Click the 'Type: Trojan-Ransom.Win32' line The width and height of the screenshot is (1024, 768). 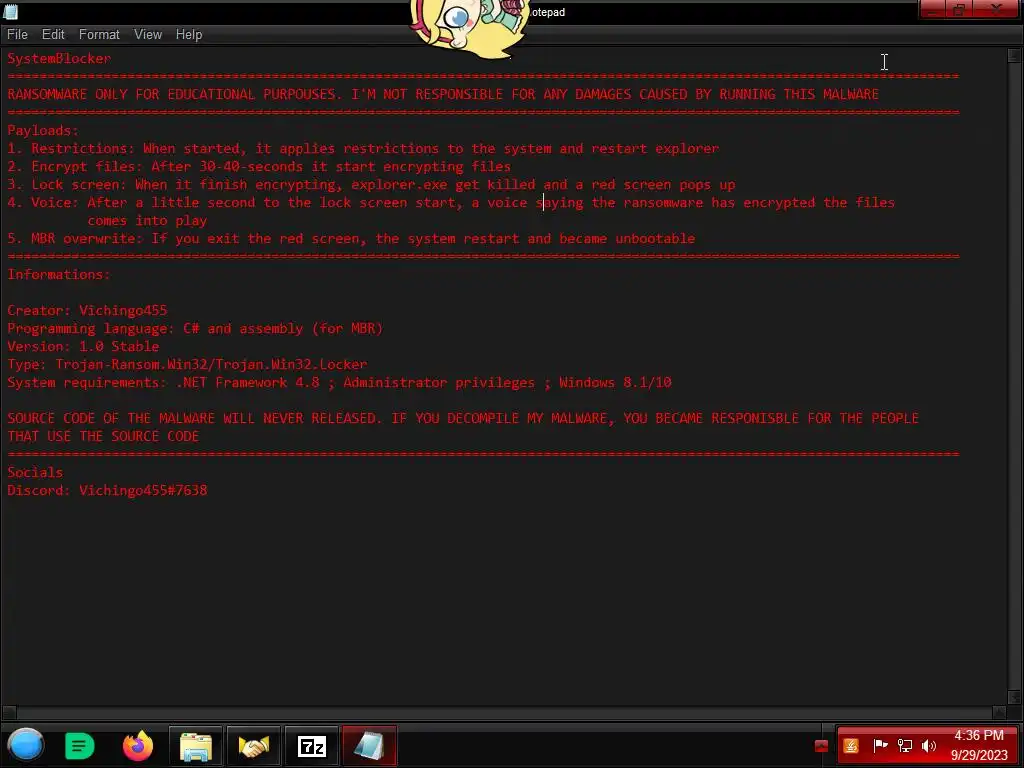pos(187,364)
